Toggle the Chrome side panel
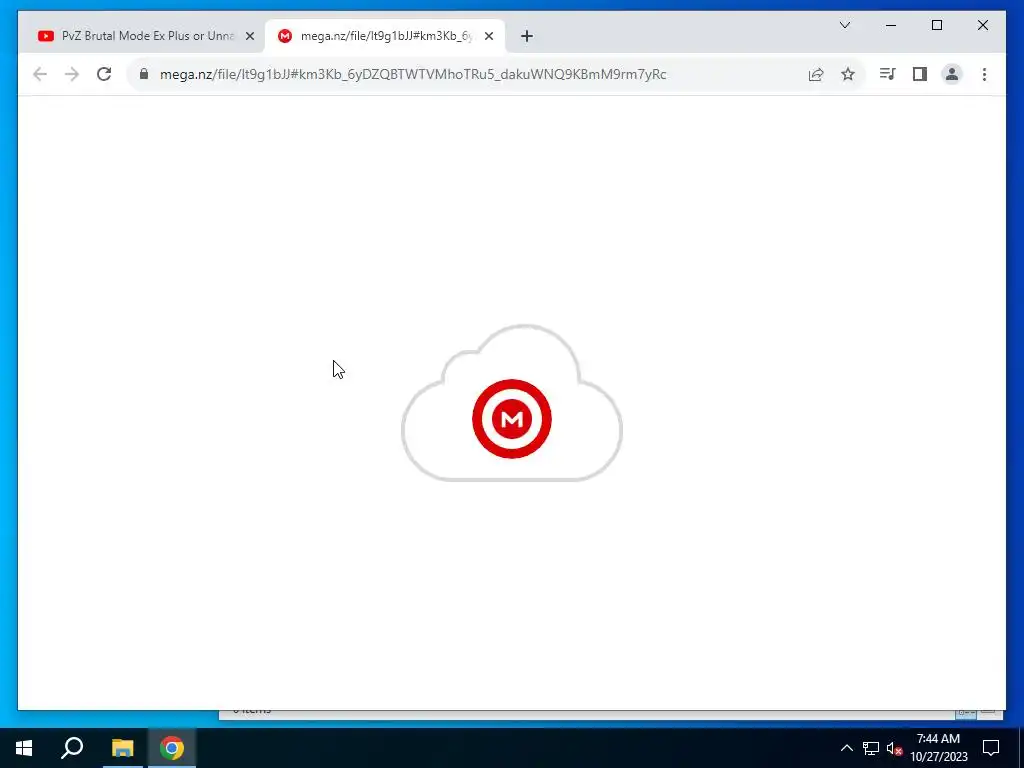Viewport: 1024px width, 768px height. [920, 74]
